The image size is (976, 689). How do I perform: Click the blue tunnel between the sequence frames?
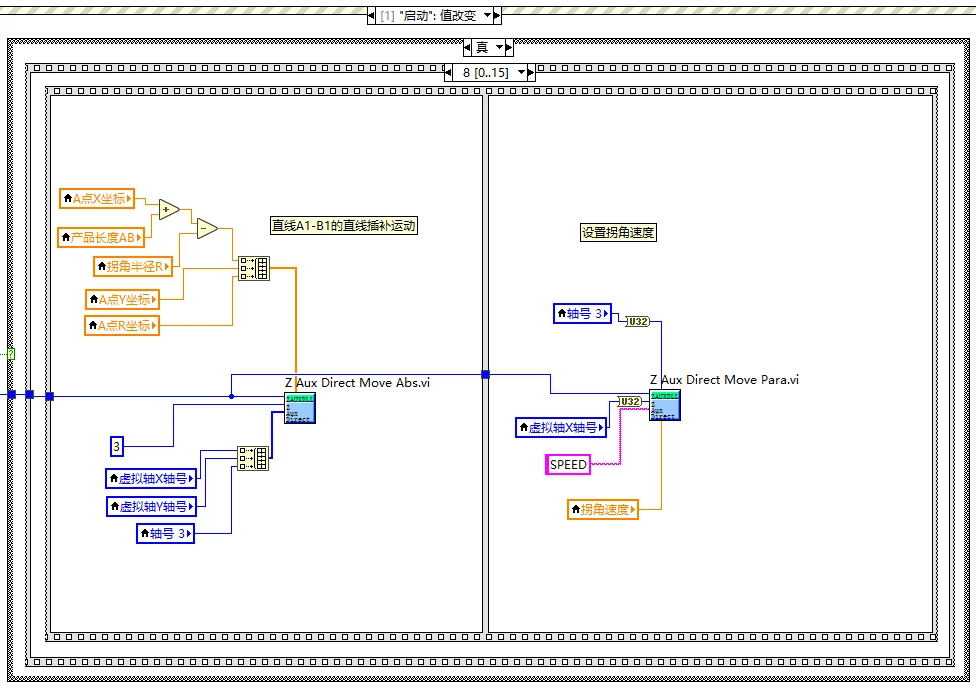coord(486,374)
